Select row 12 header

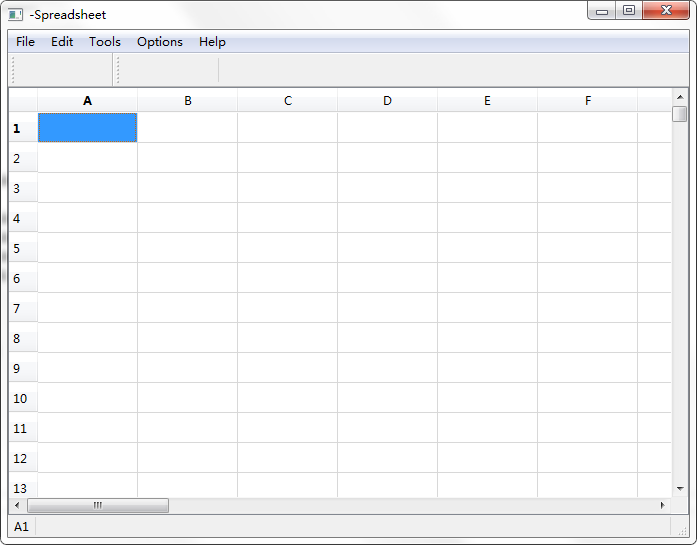(23, 458)
